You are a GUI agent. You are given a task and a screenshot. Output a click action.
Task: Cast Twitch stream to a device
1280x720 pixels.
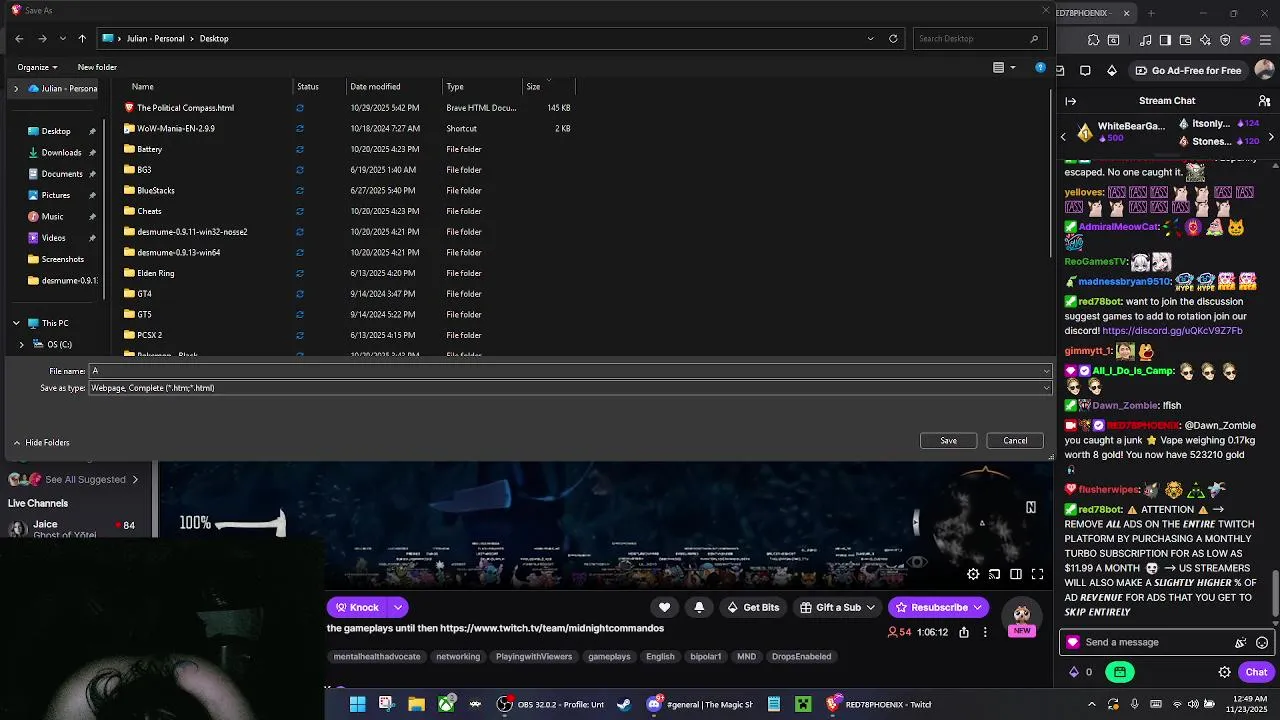994,574
